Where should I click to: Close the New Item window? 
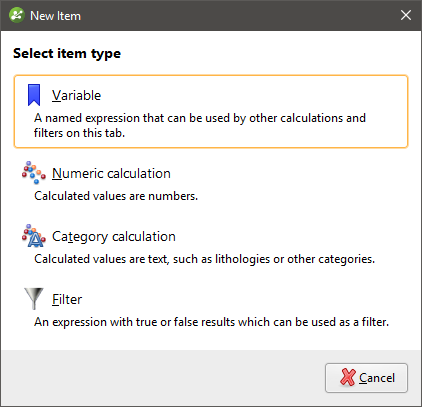(406, 15)
